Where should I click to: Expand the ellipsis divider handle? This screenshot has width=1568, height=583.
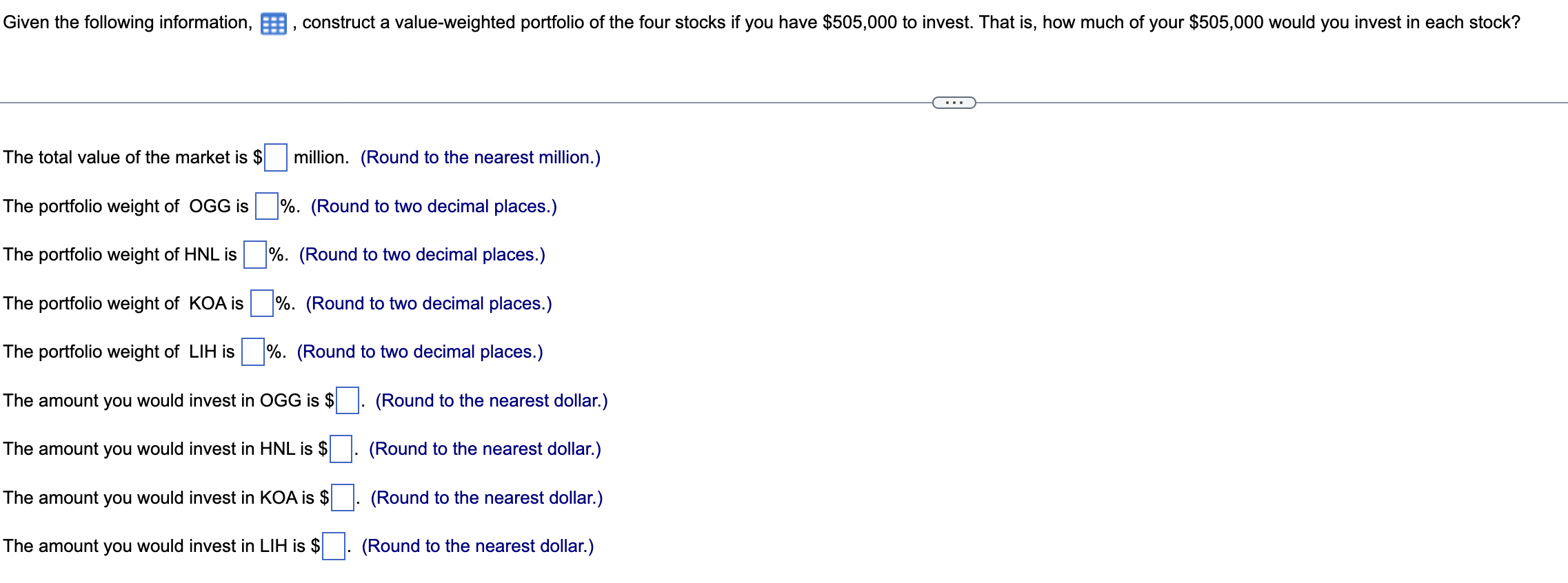coord(954,103)
